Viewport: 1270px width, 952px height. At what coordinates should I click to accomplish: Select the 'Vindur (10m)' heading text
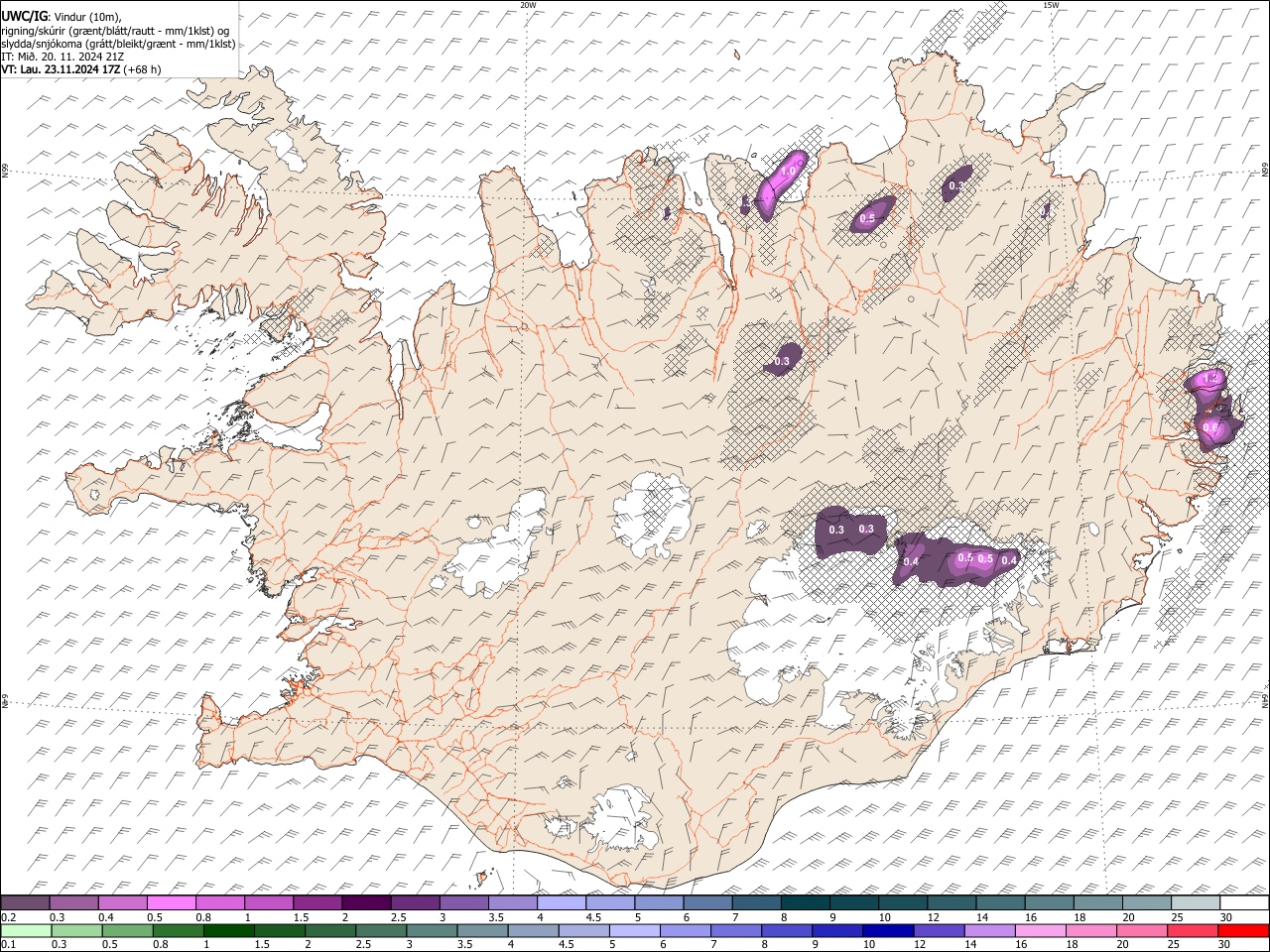point(87,17)
